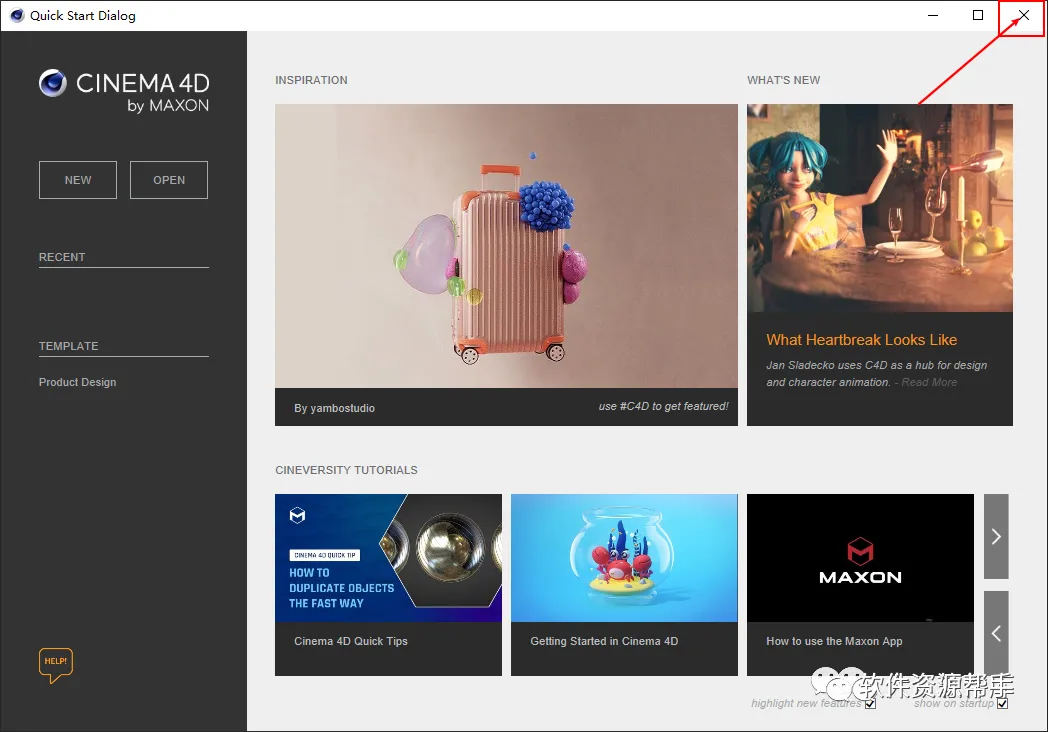Open the yambostudio suitcase inspiration image
The image size is (1048, 732).
(x=506, y=246)
